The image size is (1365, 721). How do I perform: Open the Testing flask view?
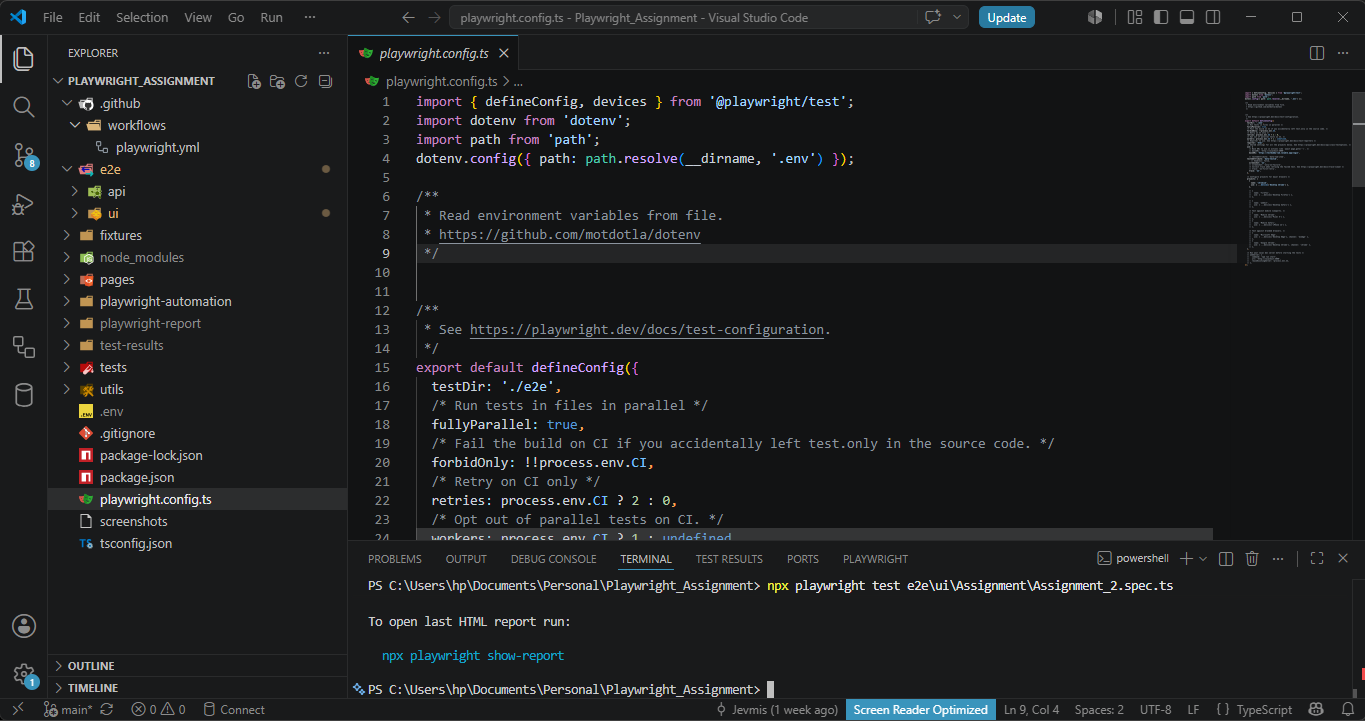tap(23, 298)
